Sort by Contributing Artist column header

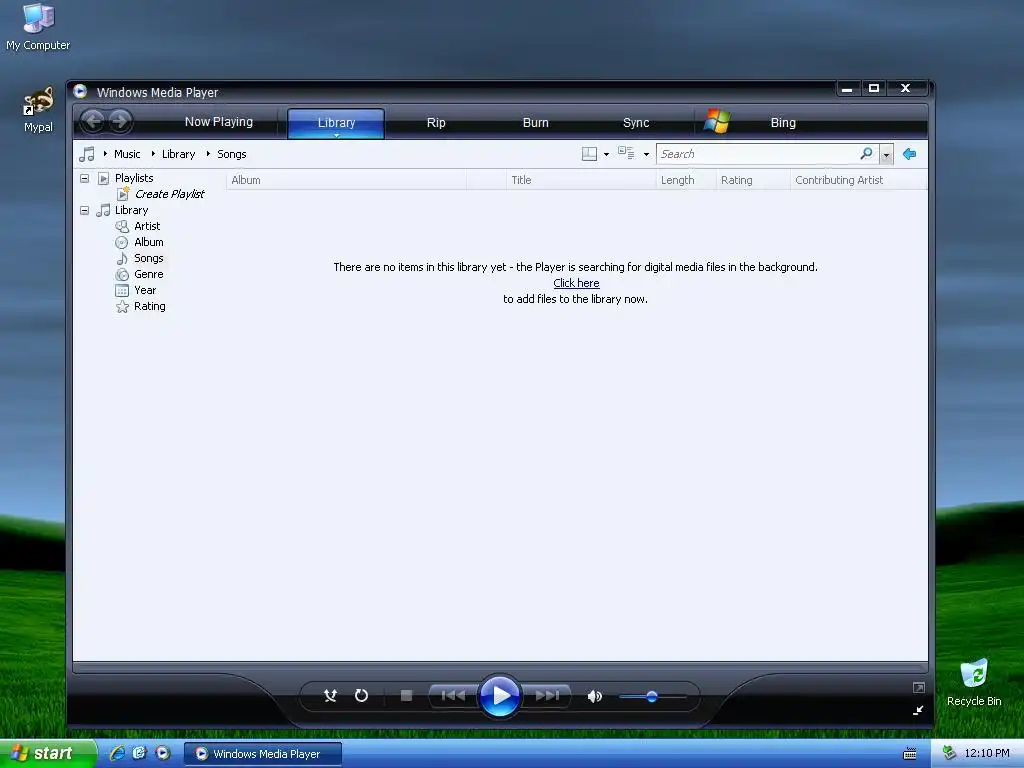click(858, 180)
